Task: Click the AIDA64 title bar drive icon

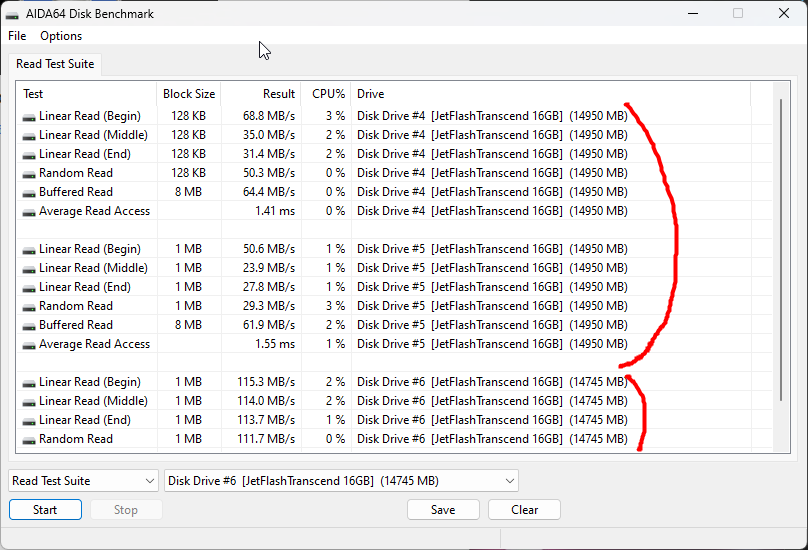Action: tap(12, 14)
